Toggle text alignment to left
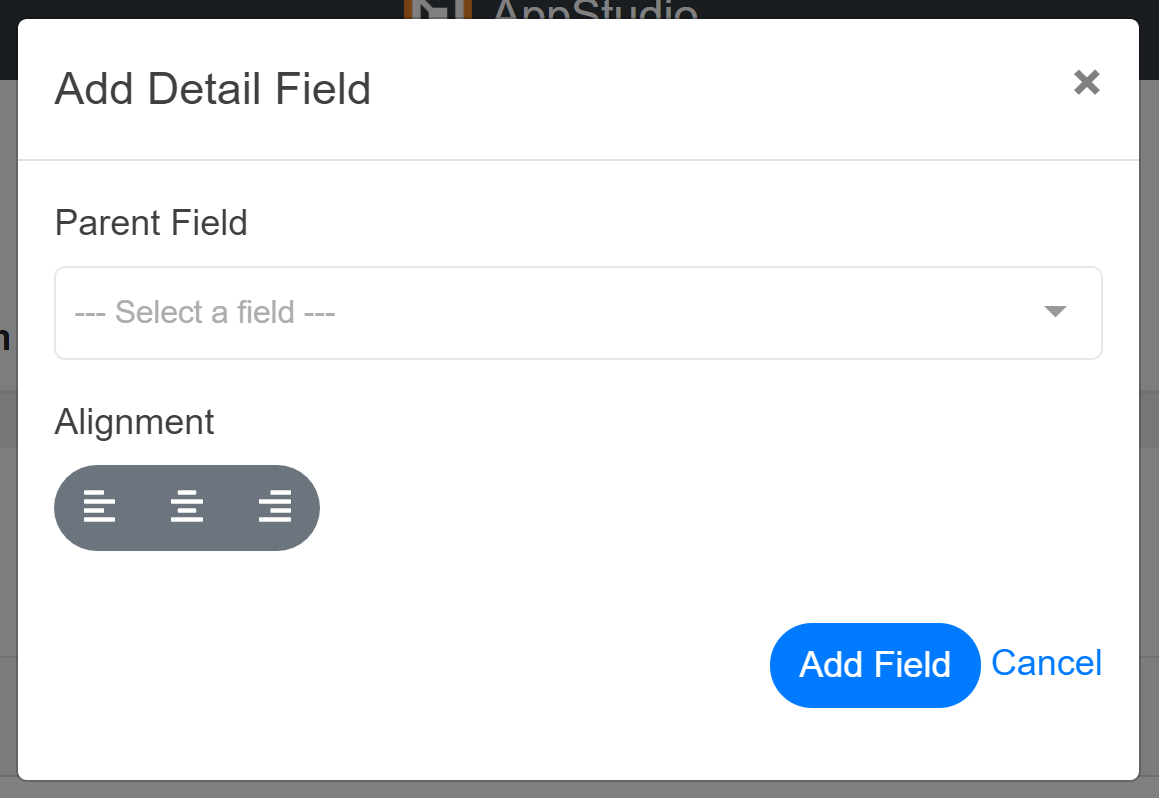The height and width of the screenshot is (798, 1159). point(99,507)
